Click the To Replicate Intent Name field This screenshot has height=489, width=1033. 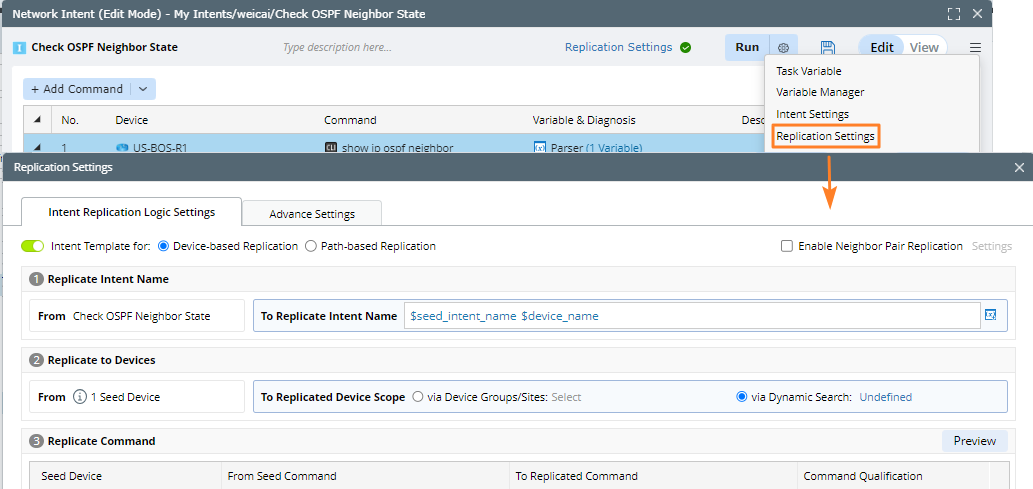click(x=690, y=316)
